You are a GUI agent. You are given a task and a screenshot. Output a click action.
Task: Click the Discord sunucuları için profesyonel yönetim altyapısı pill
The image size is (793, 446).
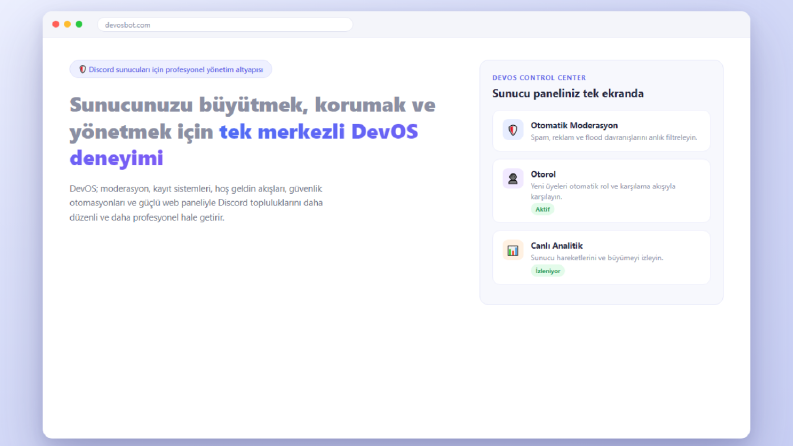click(x=170, y=69)
